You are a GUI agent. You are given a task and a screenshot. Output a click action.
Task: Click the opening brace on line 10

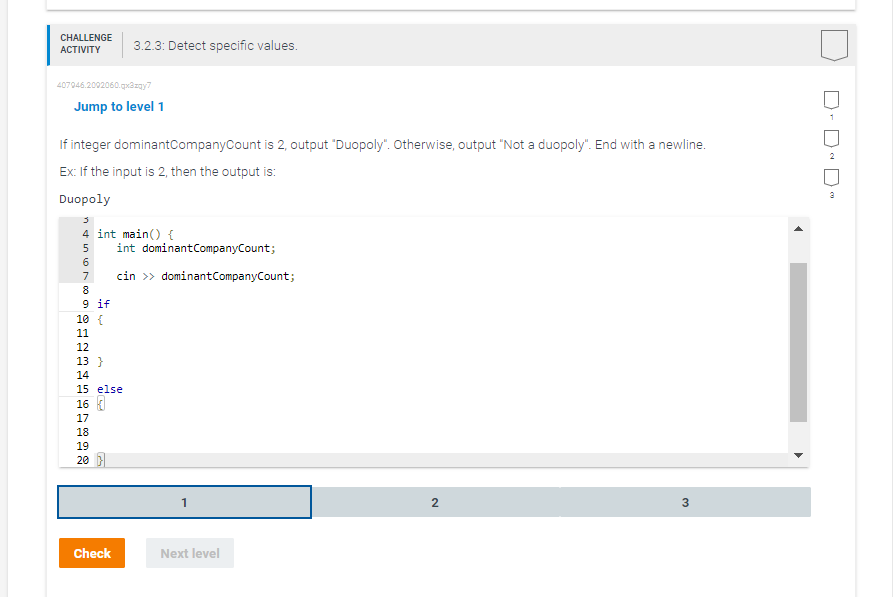click(100, 319)
